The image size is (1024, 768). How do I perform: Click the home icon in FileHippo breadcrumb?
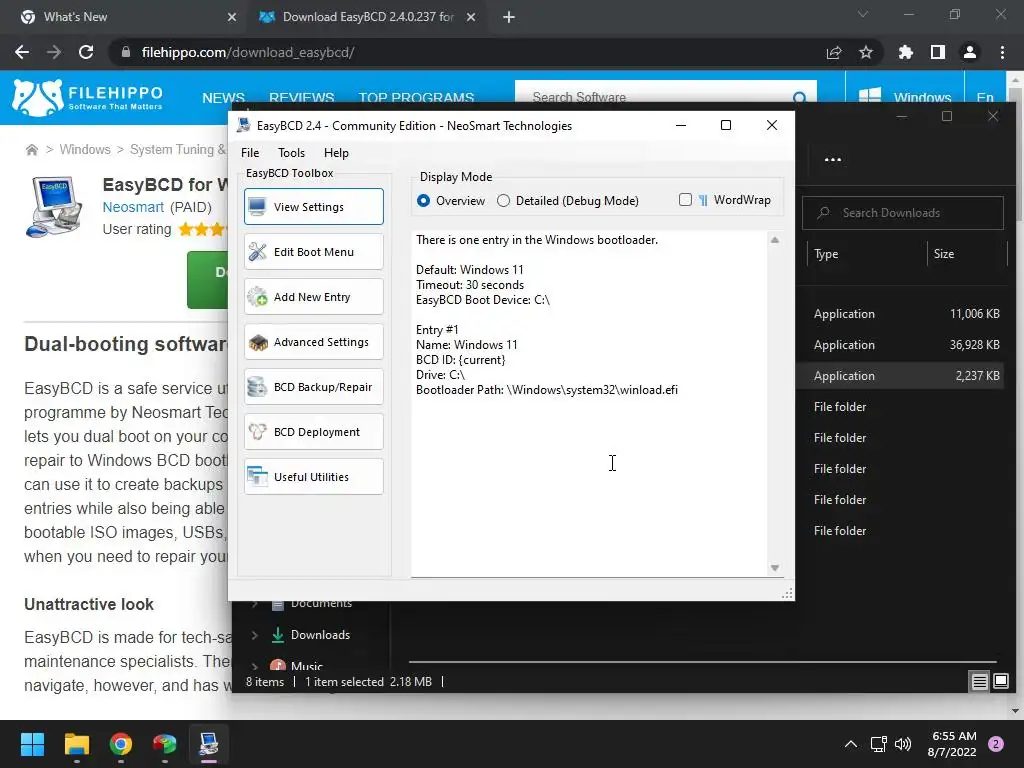click(x=31, y=150)
